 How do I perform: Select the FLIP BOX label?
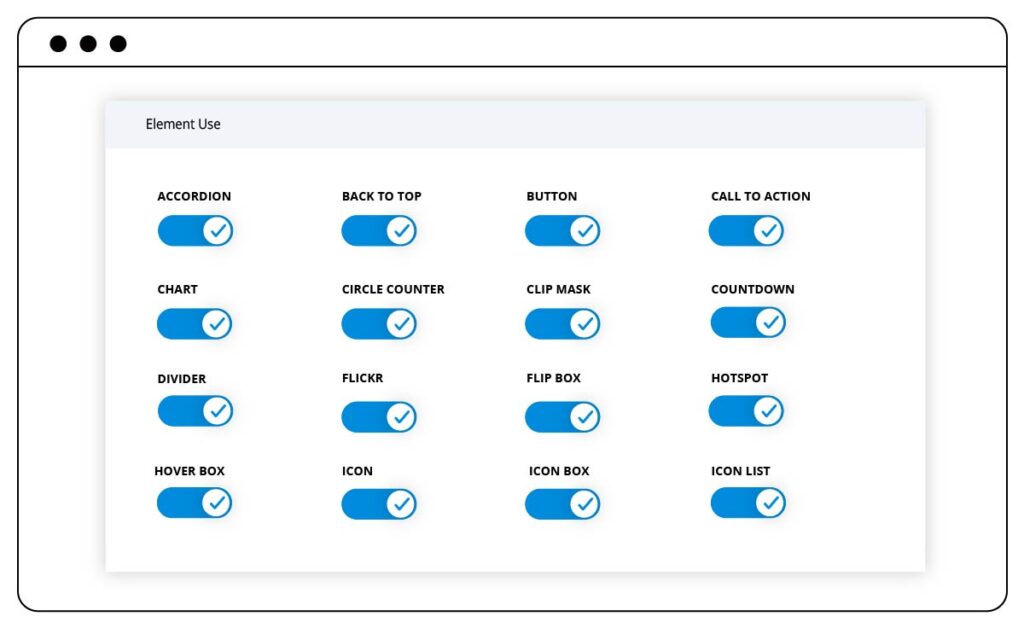554,378
